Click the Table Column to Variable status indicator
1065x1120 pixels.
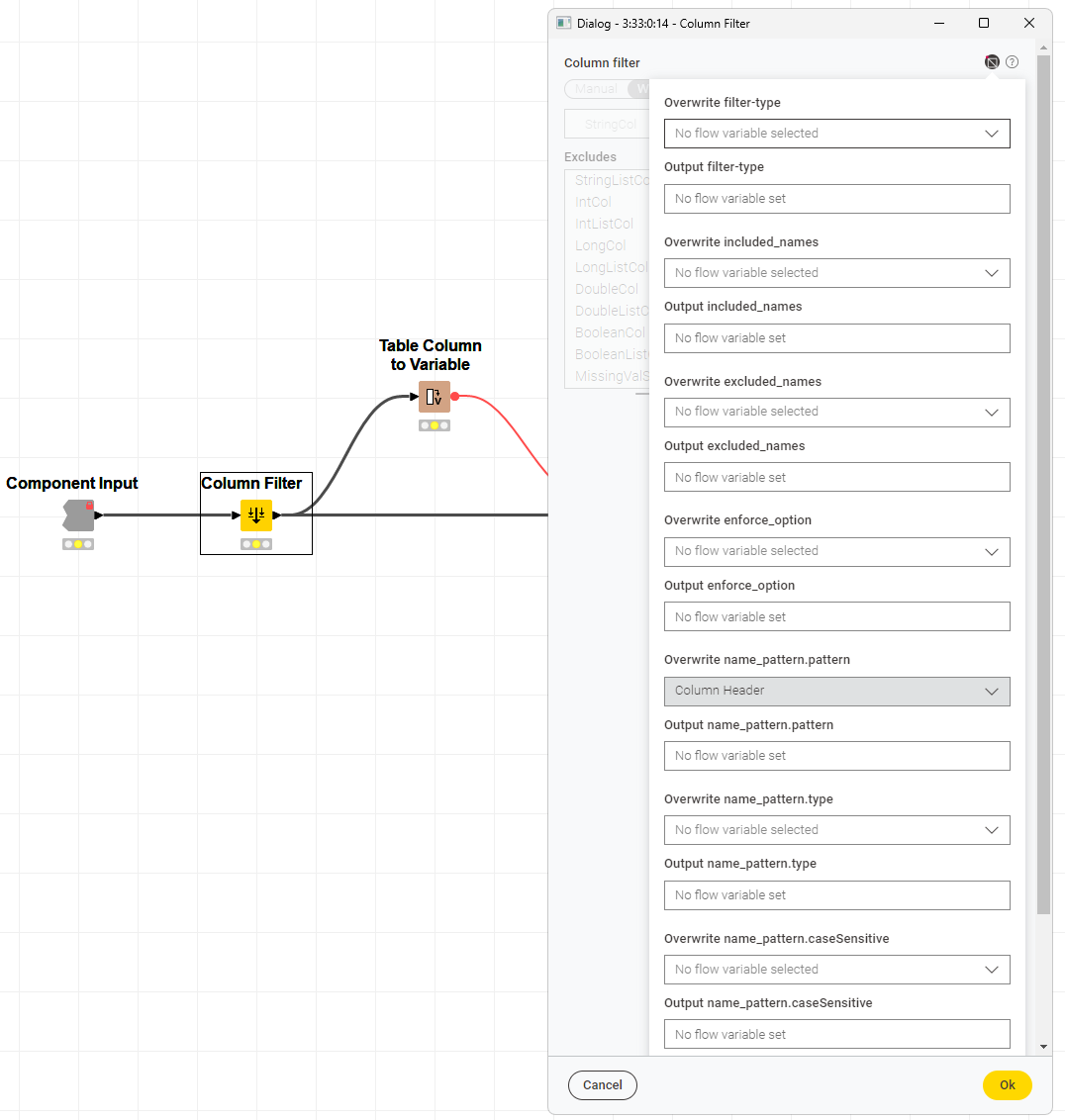point(434,425)
